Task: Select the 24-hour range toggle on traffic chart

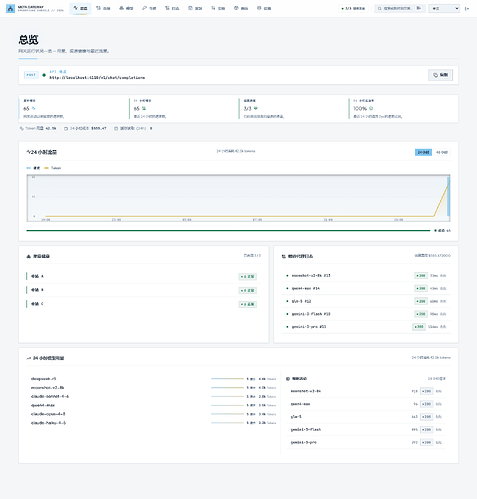Action: click(423, 152)
